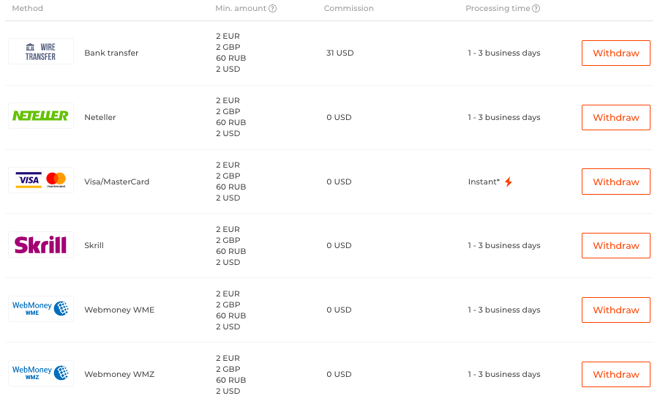Withdraw to Visa/MasterCard
660x396 pixels.
click(616, 182)
